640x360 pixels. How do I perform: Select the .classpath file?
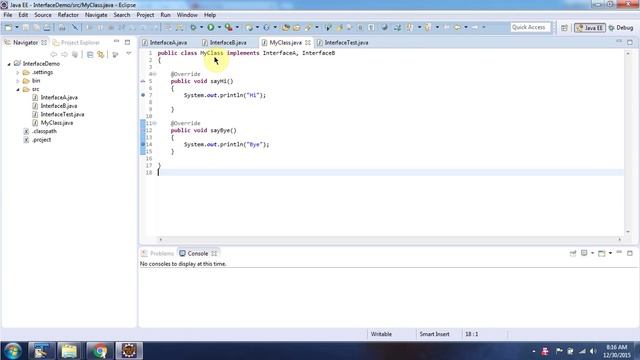click(x=44, y=131)
